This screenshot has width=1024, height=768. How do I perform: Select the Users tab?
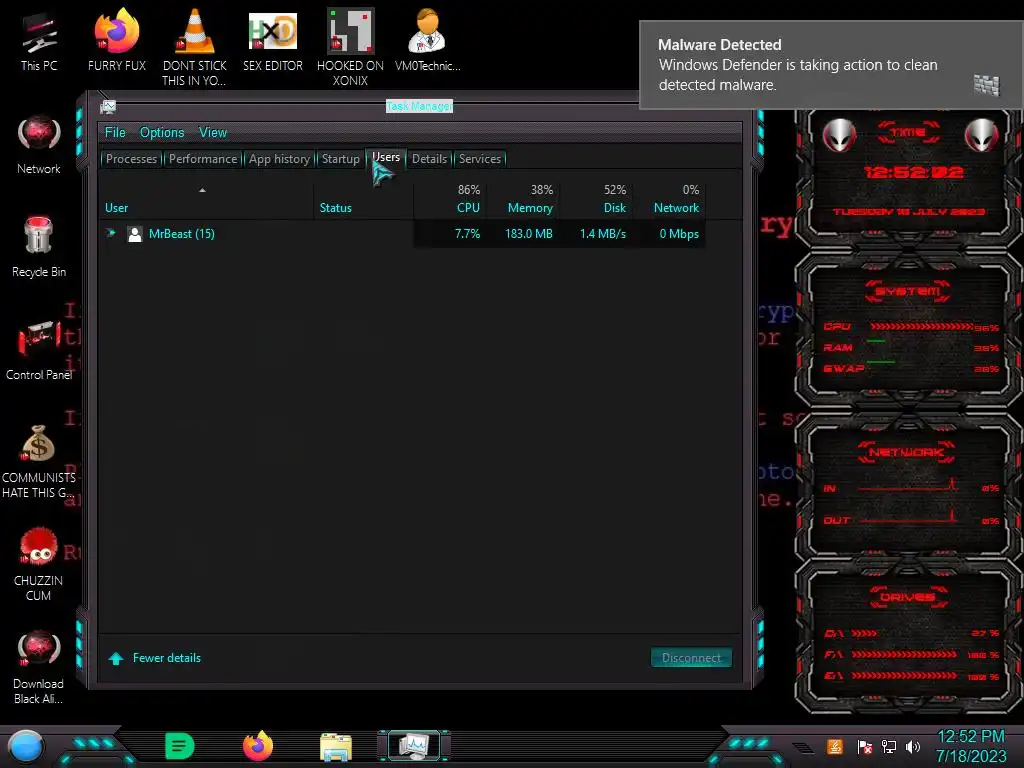[x=386, y=157]
